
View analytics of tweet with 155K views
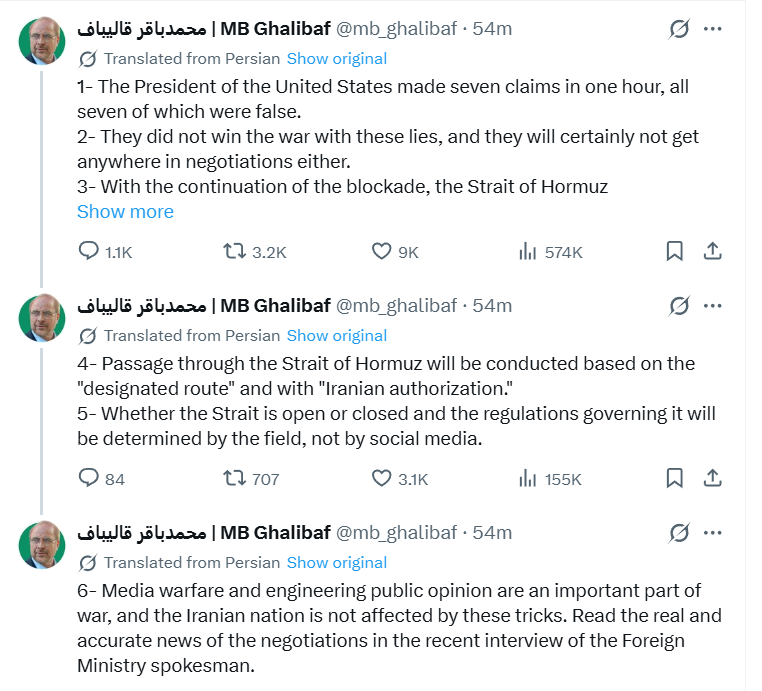pos(528,479)
